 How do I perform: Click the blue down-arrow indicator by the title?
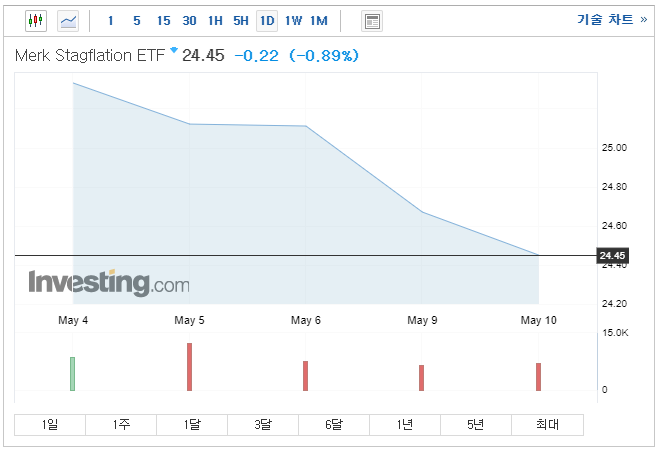pyautogui.click(x=174, y=50)
